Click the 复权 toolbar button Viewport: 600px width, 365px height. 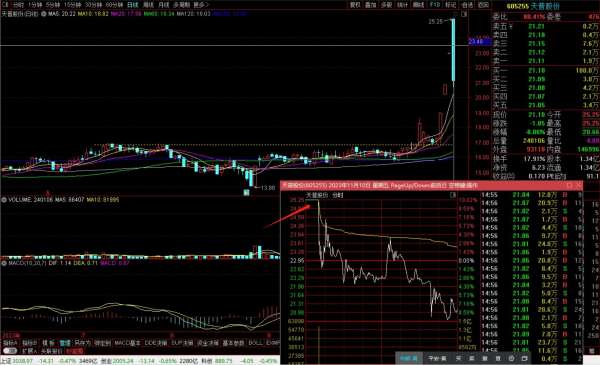[355, 5]
